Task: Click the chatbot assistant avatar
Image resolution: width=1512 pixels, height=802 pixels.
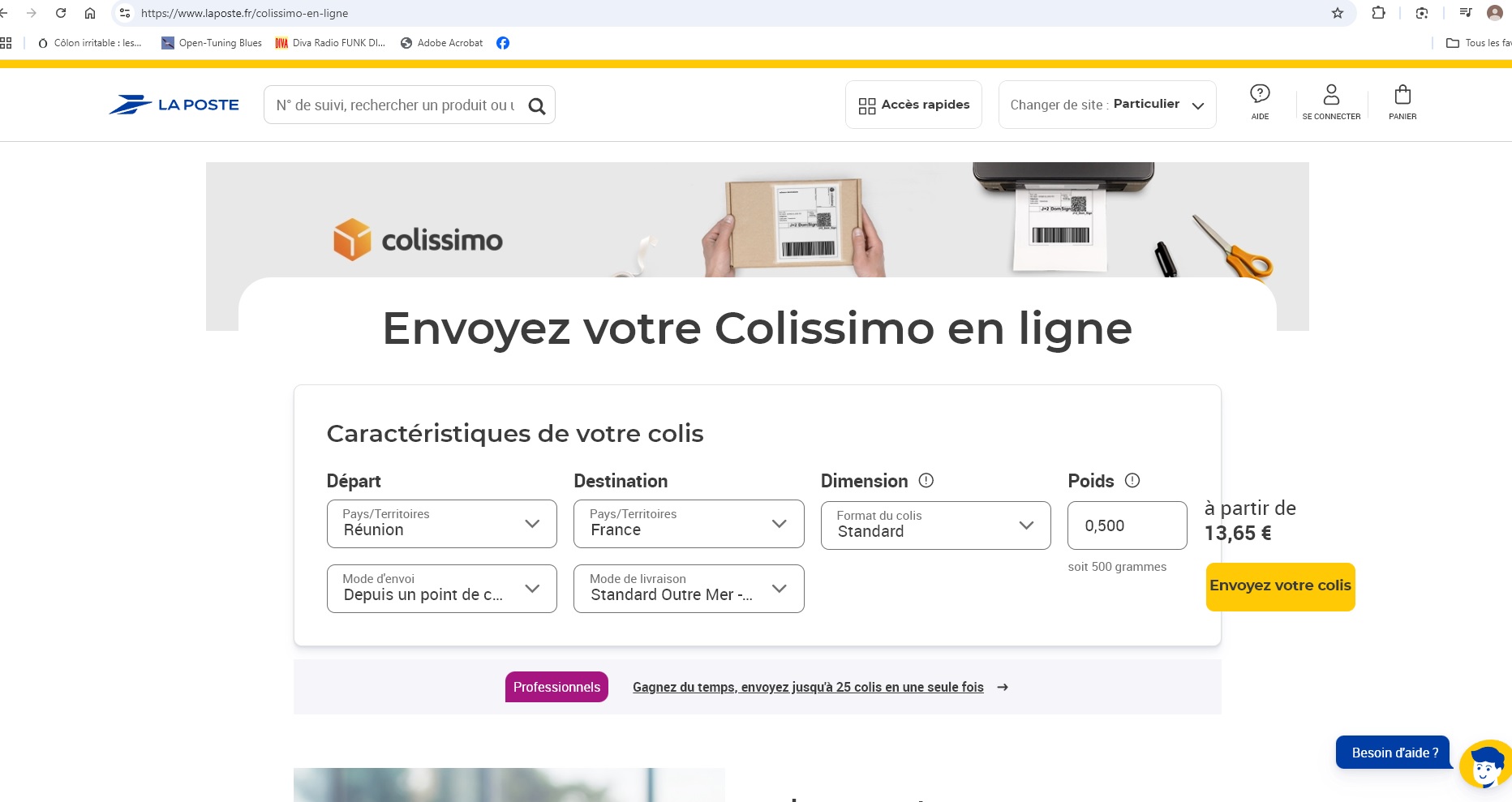Action: click(1486, 765)
